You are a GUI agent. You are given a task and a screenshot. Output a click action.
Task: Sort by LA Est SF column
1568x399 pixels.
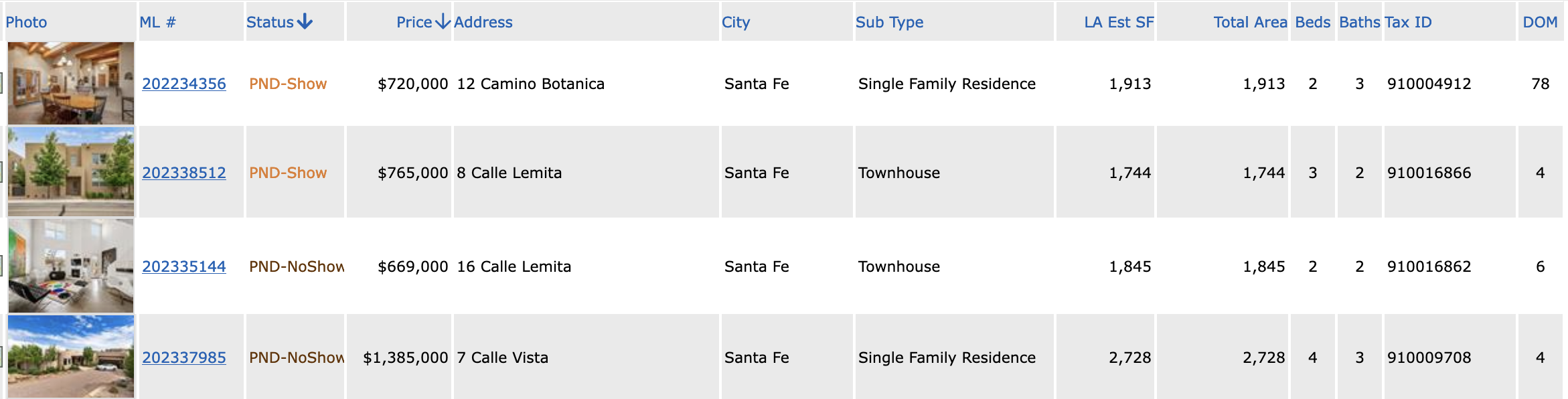[1119, 22]
